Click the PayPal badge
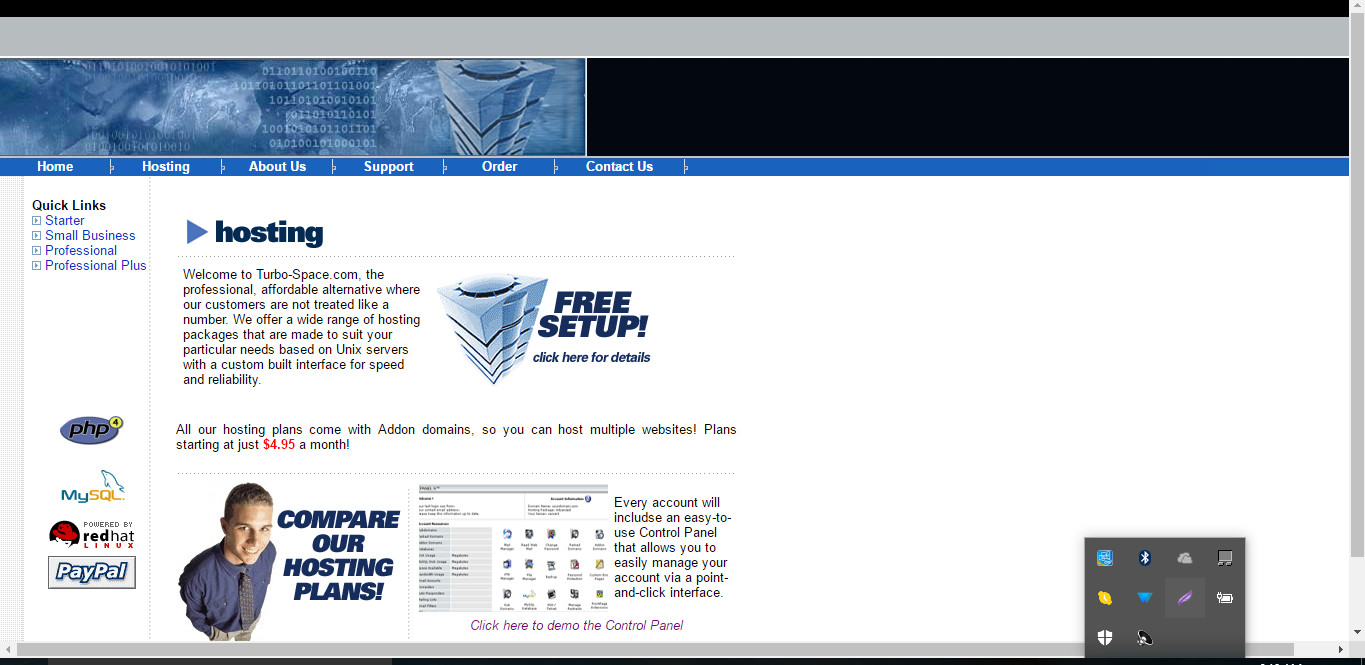This screenshot has height=665, width=1365. coord(92,572)
